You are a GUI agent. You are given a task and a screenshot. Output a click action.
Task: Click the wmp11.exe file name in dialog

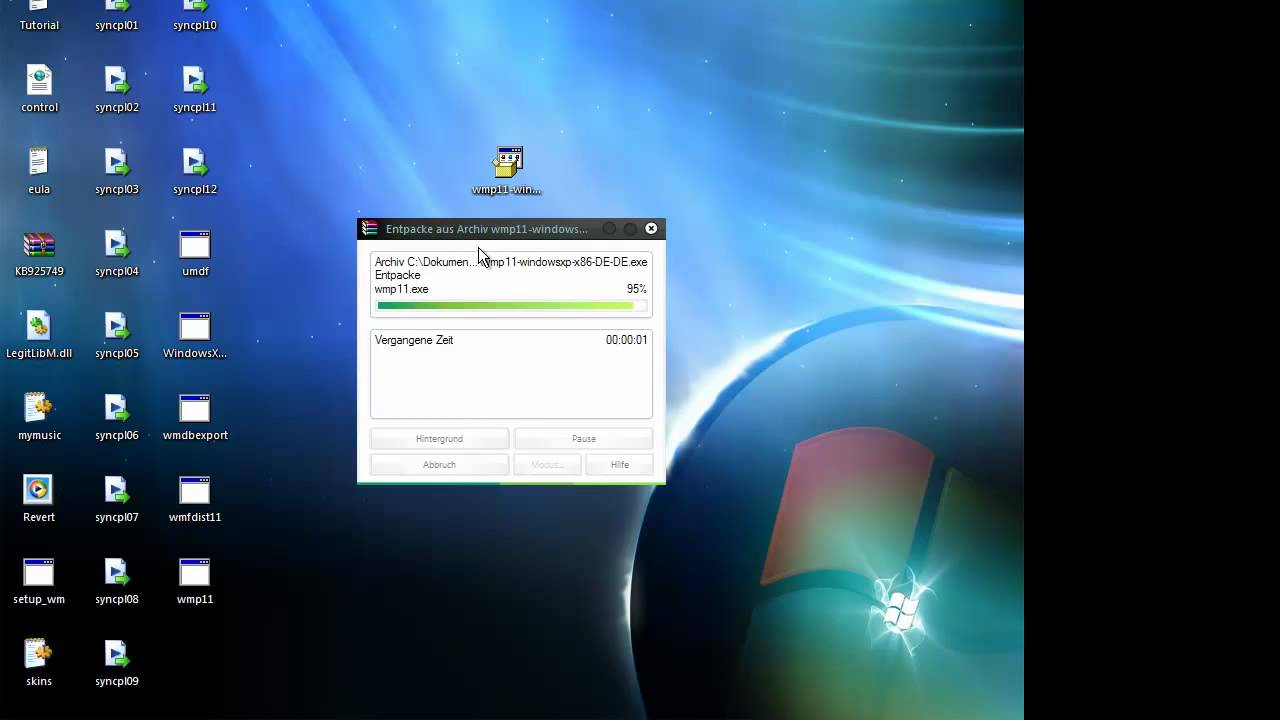coord(402,289)
